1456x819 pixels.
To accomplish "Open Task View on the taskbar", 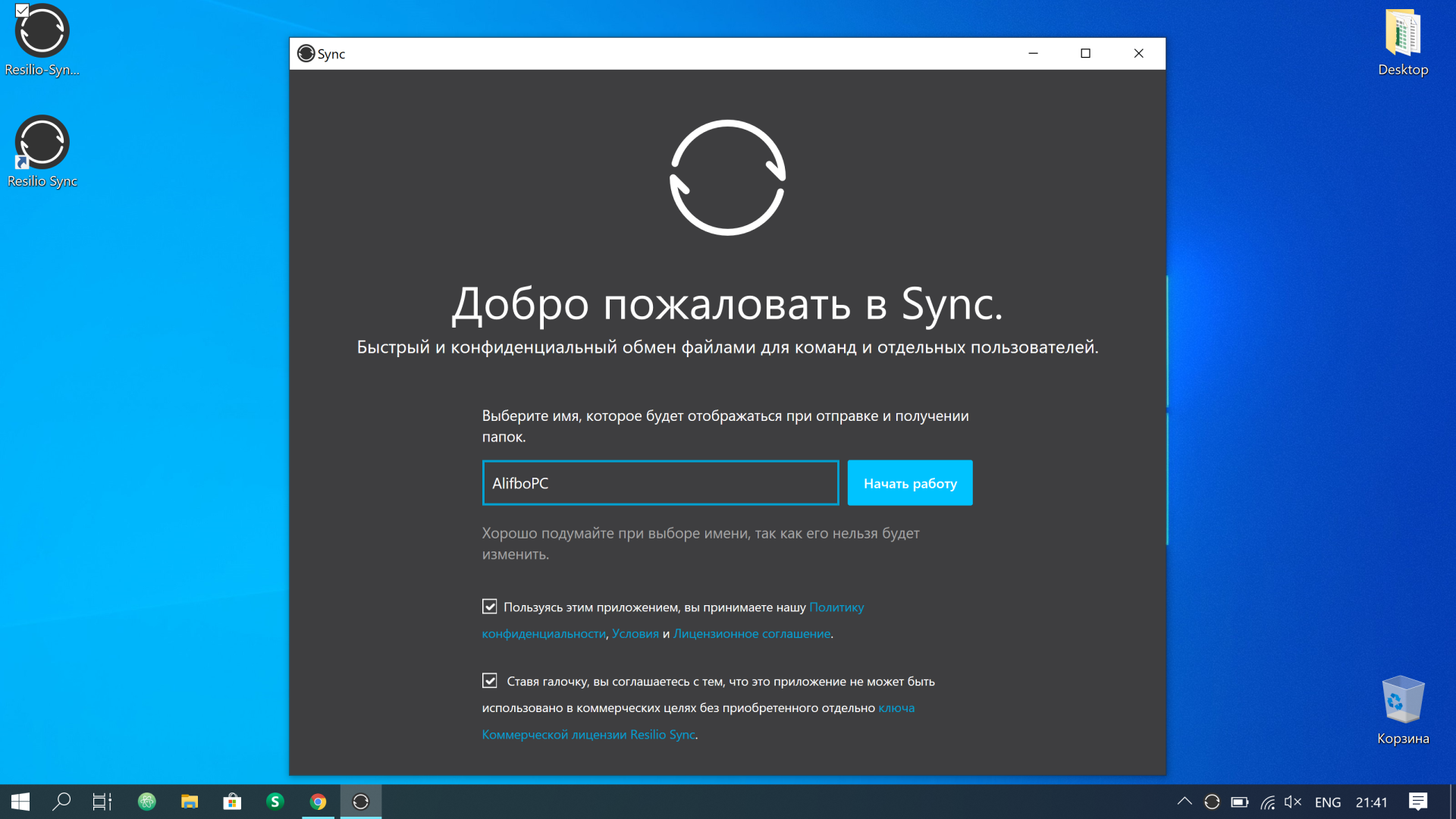I will click(x=102, y=802).
